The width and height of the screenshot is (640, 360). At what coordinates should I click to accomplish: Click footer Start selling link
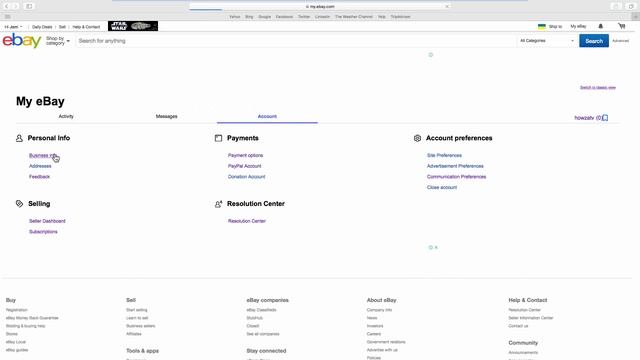(x=137, y=310)
